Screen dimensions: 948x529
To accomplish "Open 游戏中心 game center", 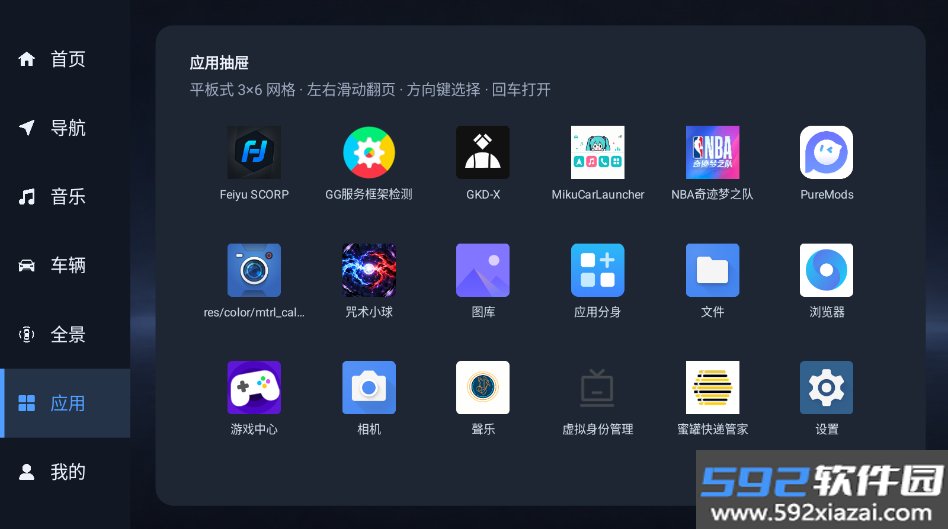I will (x=254, y=388).
